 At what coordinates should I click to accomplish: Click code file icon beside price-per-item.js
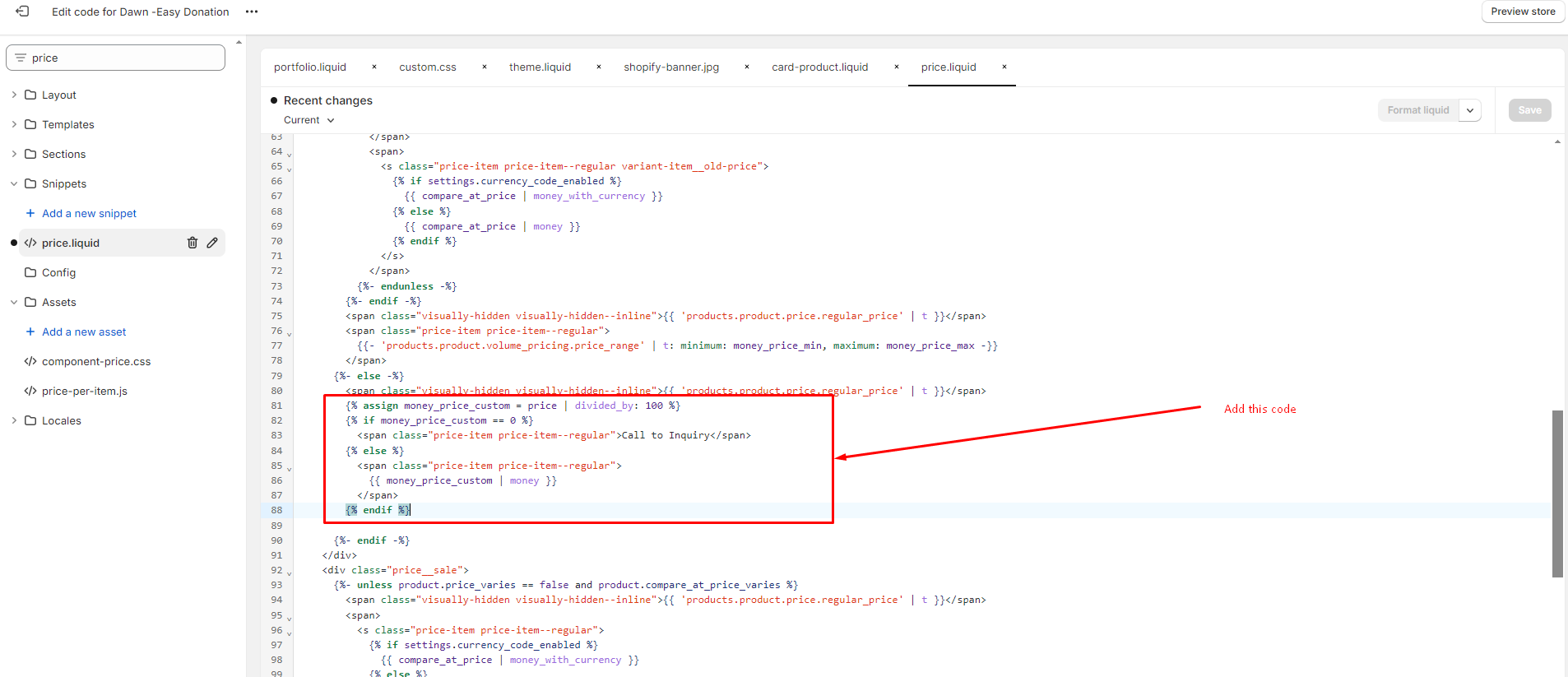[x=30, y=391]
